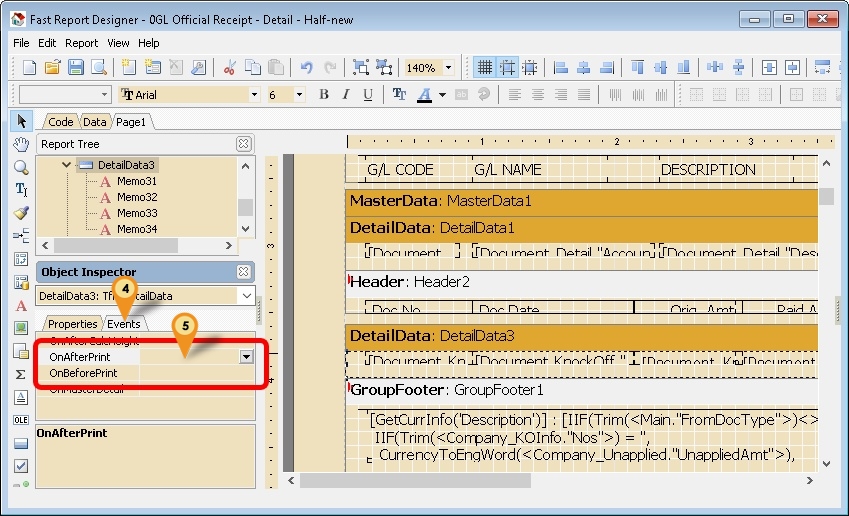Toggle Italic text formatting
This screenshot has height=516, width=849.
pyautogui.click(x=346, y=94)
